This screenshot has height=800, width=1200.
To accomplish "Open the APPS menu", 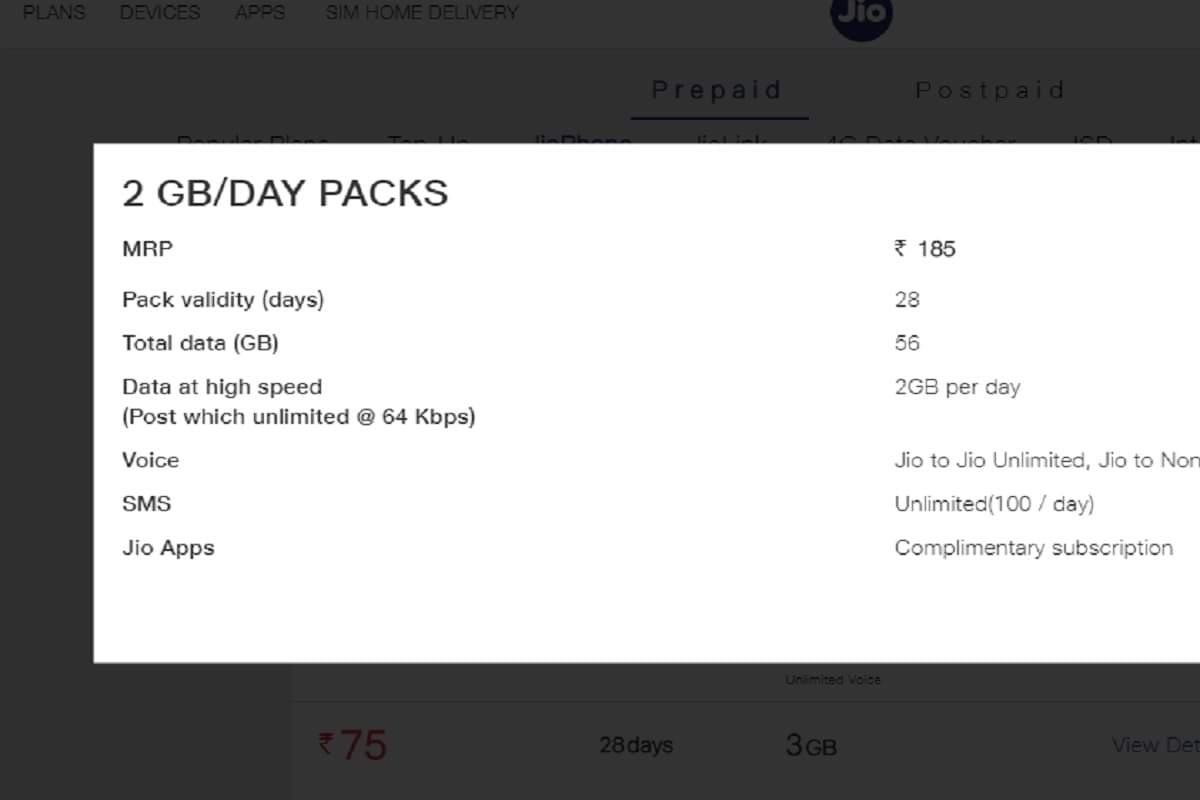I will (x=259, y=13).
